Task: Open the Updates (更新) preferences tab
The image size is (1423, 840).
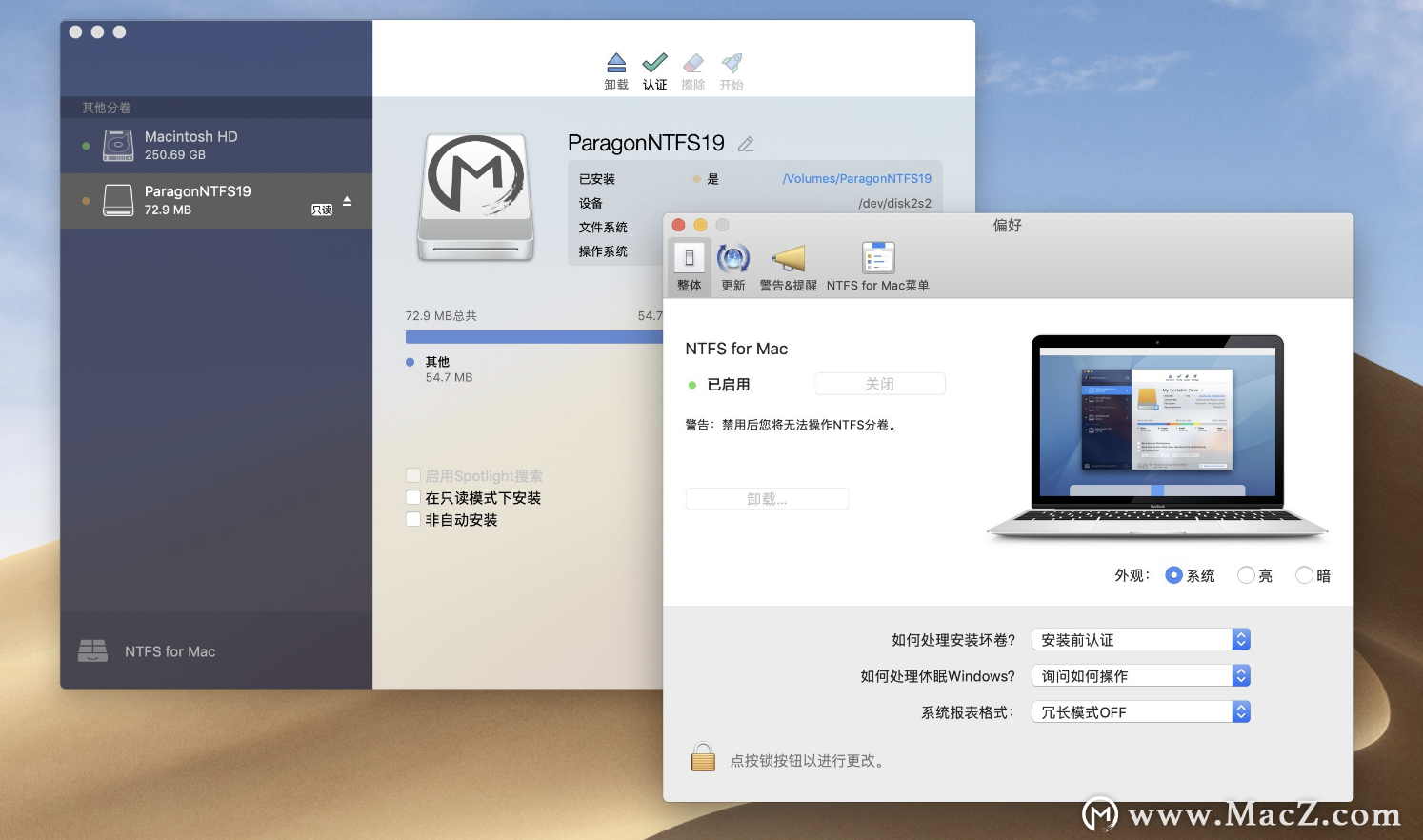Action: (733, 267)
